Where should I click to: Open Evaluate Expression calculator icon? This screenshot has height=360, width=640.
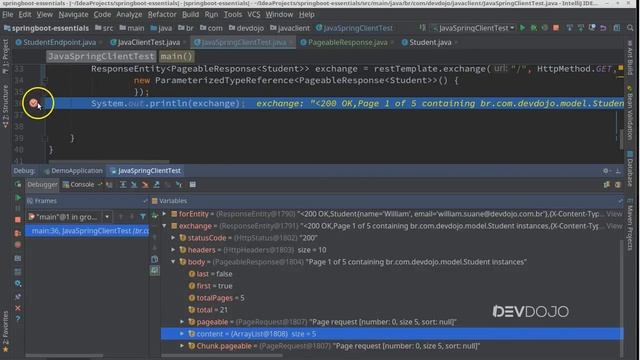coord(192,184)
